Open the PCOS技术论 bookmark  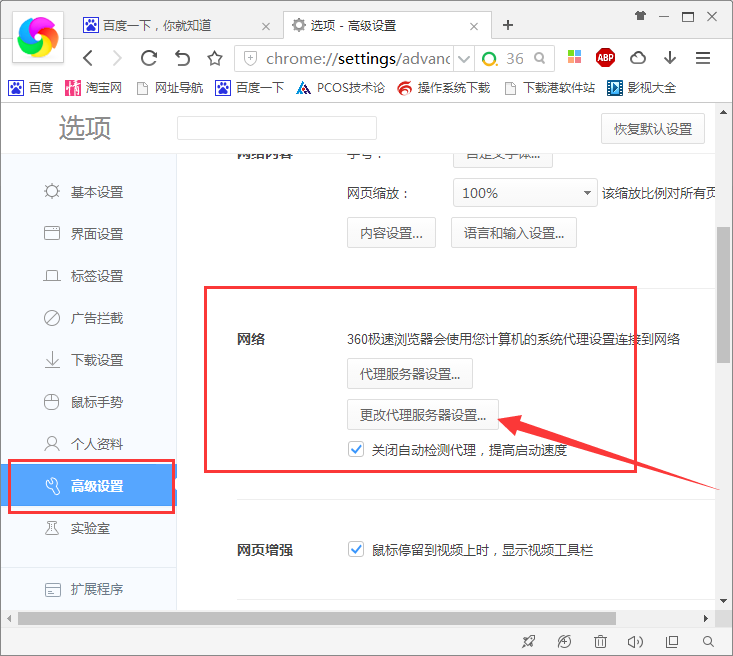click(340, 87)
